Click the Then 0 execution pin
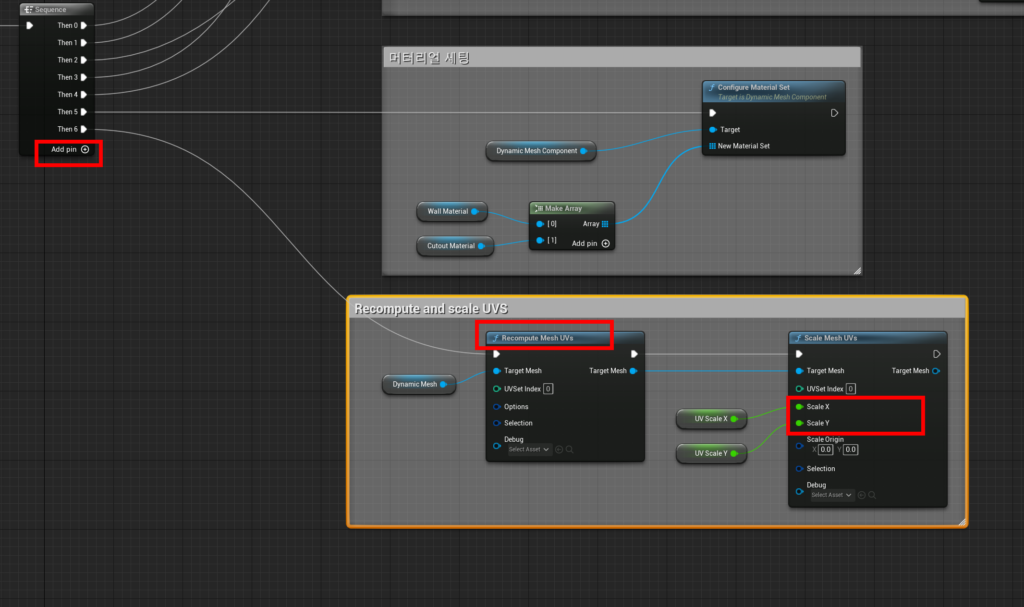Viewport: 1024px width, 607px height. [x=84, y=25]
